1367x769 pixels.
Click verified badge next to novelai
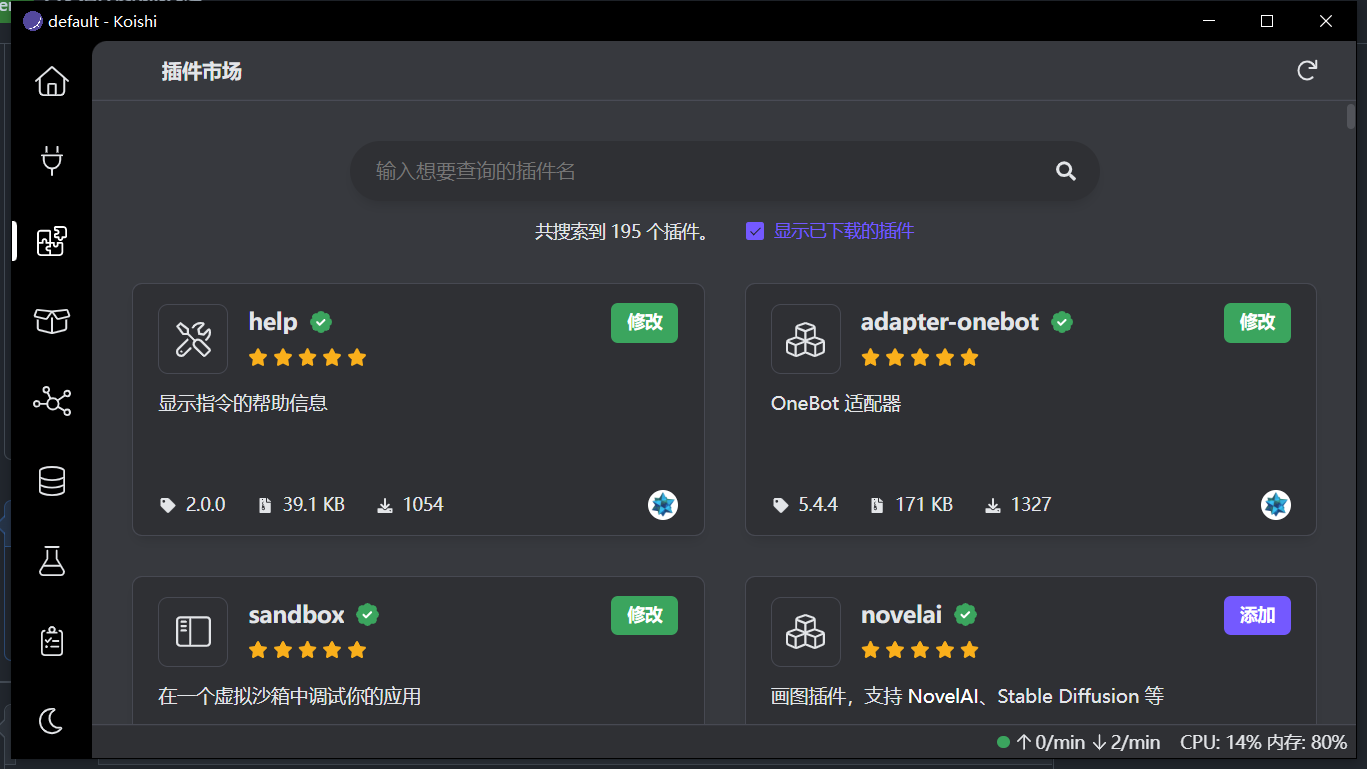click(x=965, y=615)
